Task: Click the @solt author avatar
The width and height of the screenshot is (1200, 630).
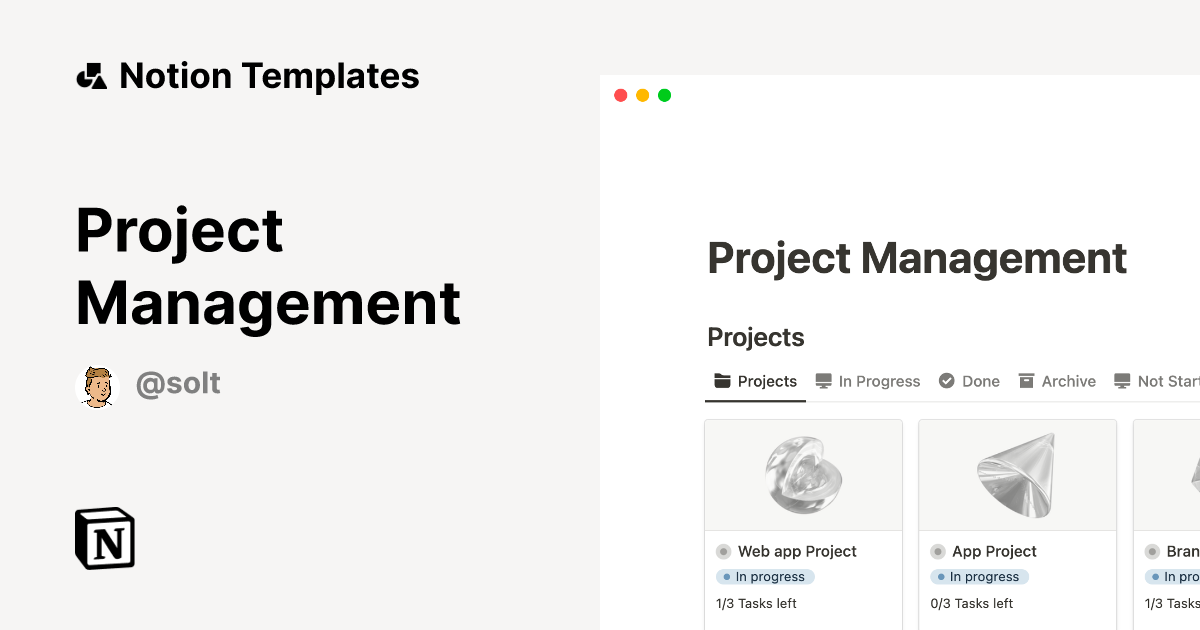Action: tap(97, 386)
